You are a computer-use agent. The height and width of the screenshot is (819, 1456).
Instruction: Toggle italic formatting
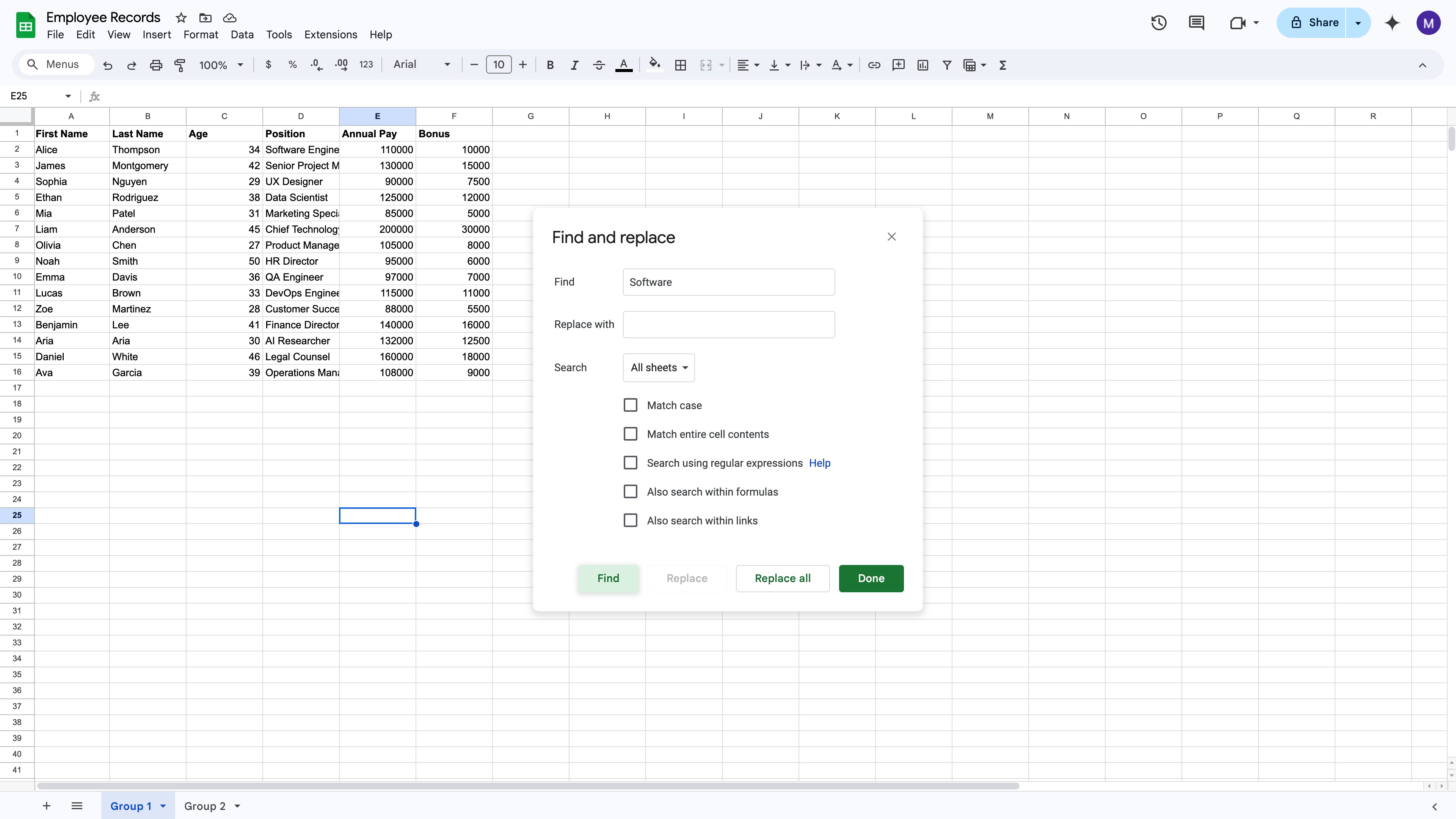pyautogui.click(x=574, y=65)
